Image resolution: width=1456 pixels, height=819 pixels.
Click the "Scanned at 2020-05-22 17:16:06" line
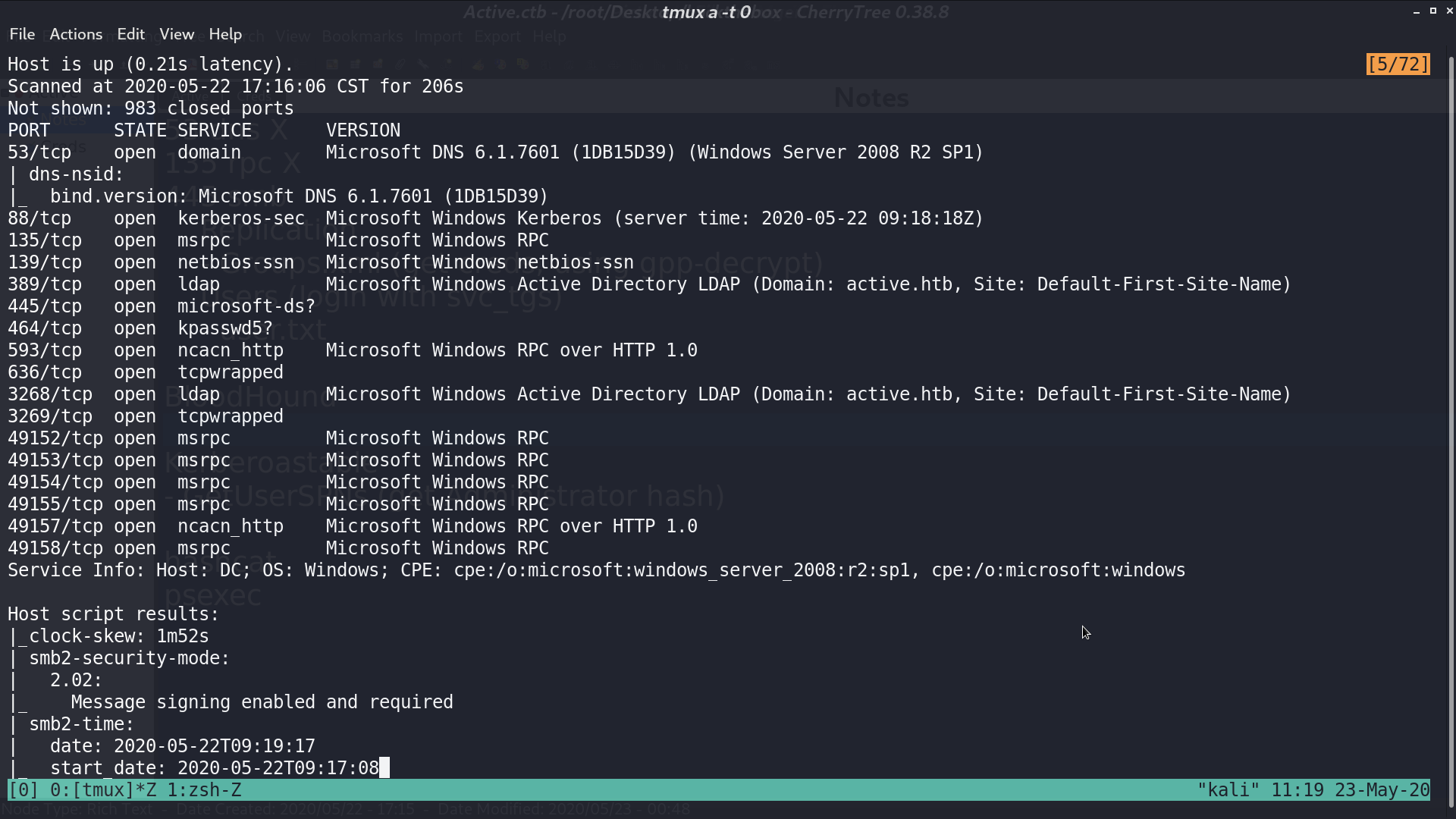[236, 86]
